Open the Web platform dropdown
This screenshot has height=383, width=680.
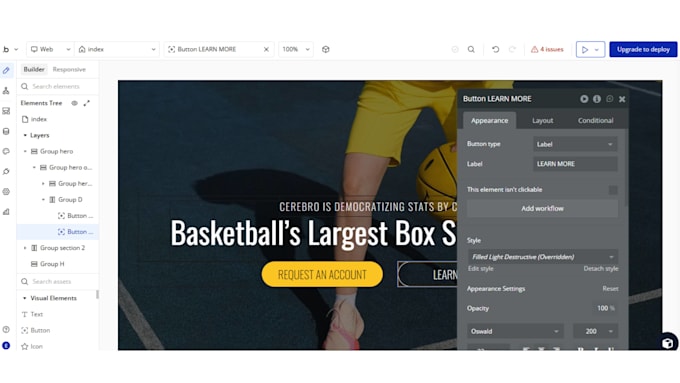pos(50,49)
